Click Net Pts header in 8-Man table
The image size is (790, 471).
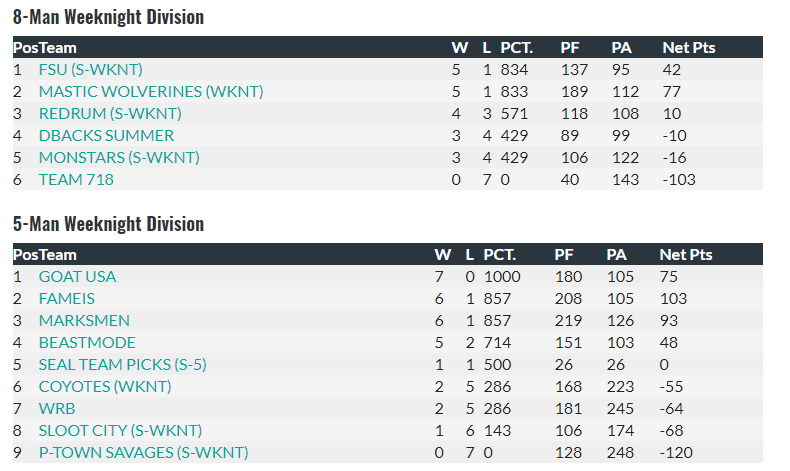689,48
